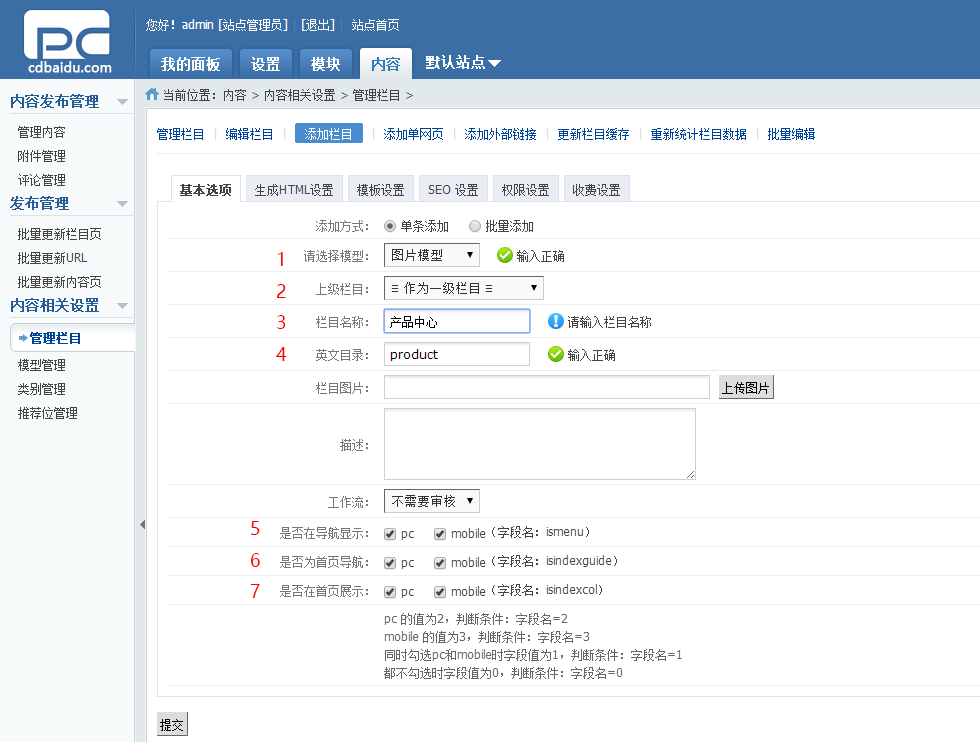
Task: Open the SEO 设置 tab
Action: (453, 189)
